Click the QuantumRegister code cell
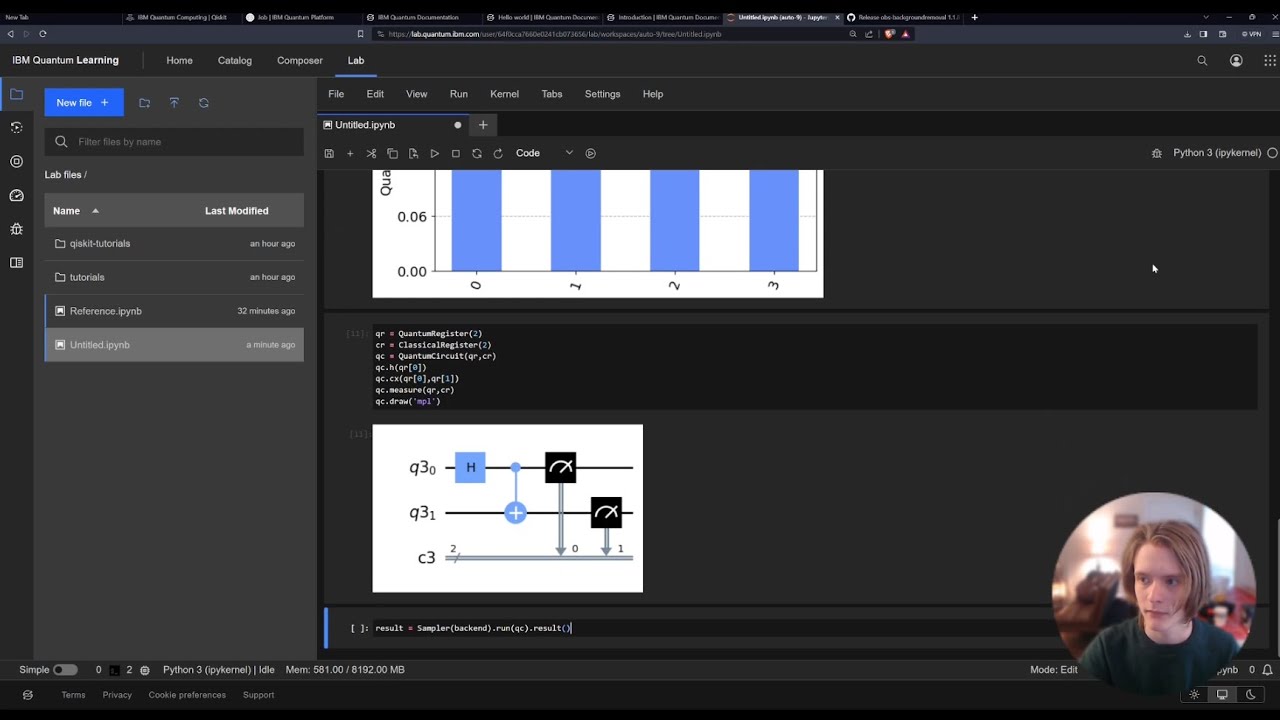 [x=815, y=367]
